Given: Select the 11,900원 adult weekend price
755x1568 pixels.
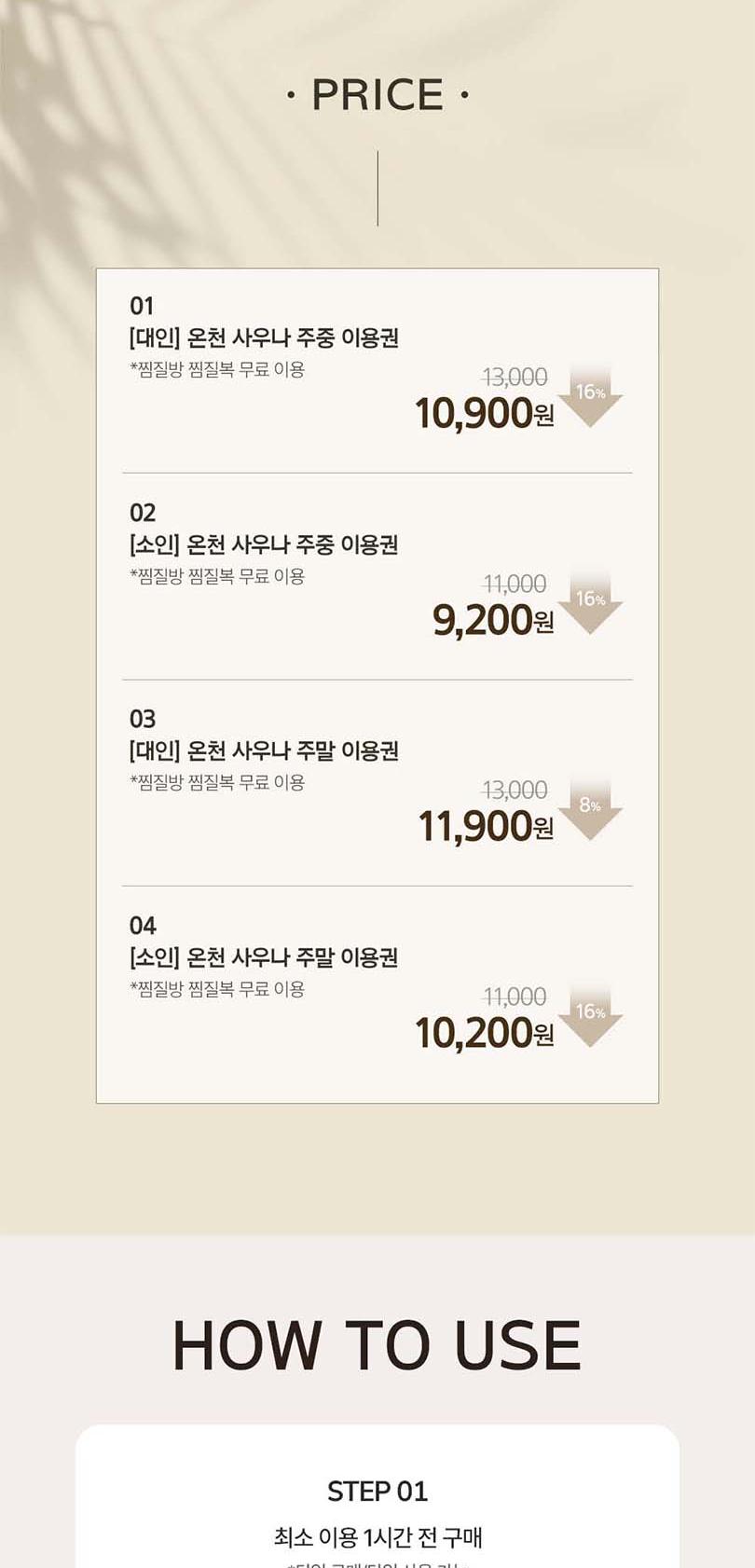Looking at the screenshot, I should 485,826.
